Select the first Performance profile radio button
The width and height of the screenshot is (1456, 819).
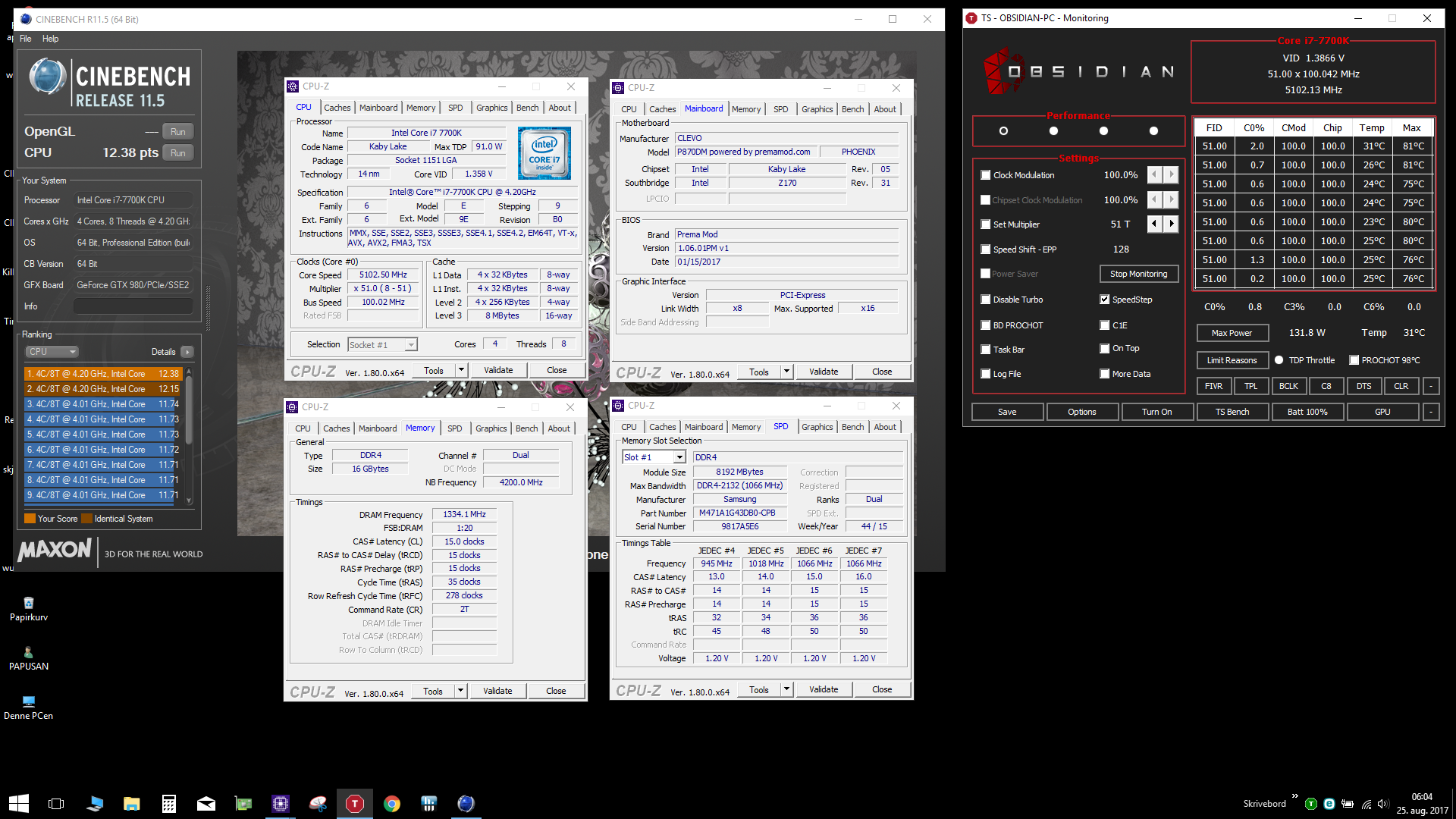[x=1003, y=131]
